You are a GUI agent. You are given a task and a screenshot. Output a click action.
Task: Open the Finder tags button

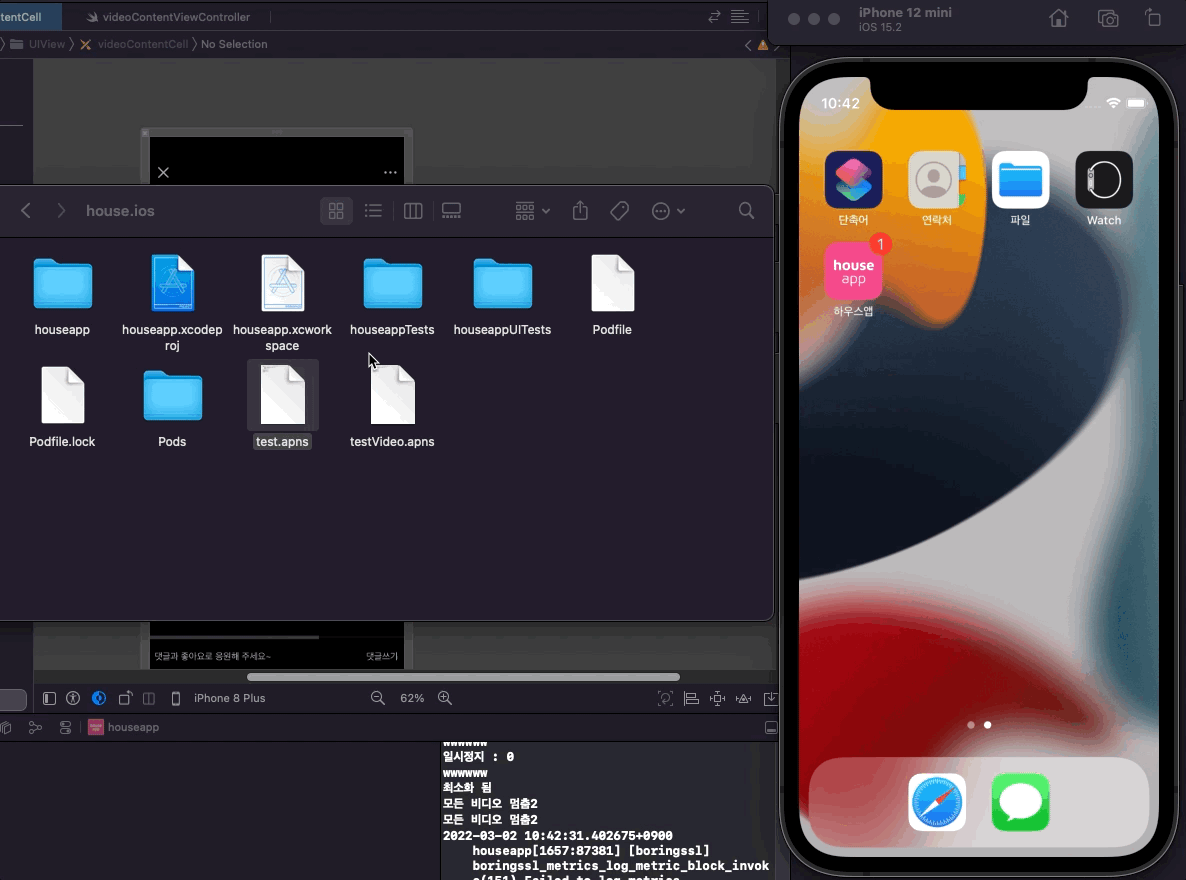point(619,210)
